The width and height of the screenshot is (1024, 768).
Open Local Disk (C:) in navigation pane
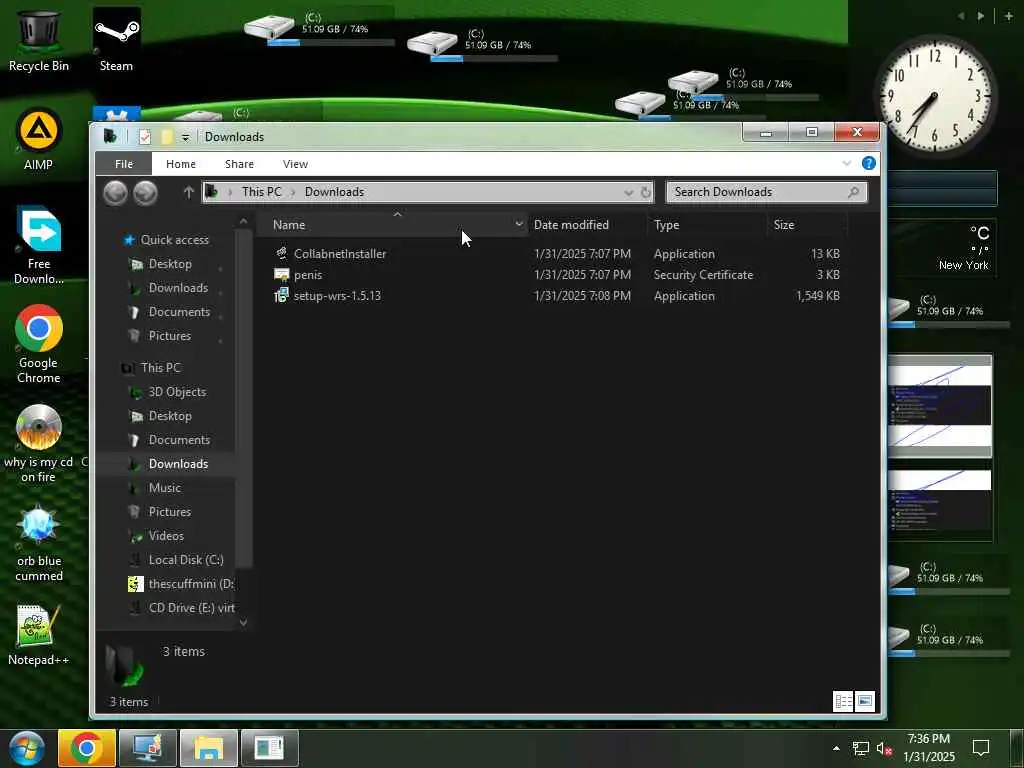185,560
